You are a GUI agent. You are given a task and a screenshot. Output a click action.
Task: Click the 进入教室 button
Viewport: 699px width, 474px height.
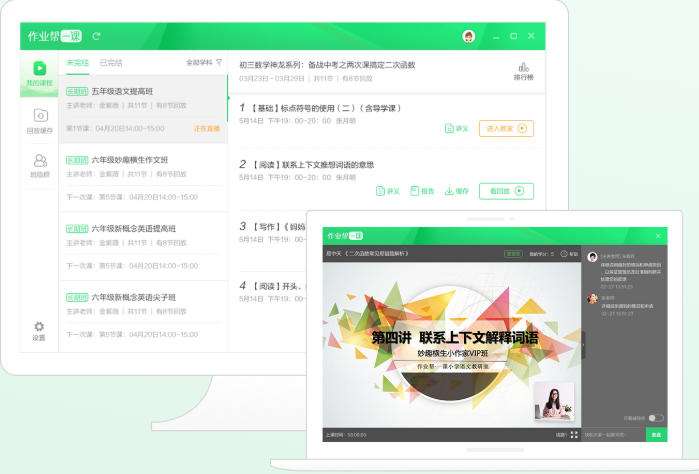[x=506, y=128]
